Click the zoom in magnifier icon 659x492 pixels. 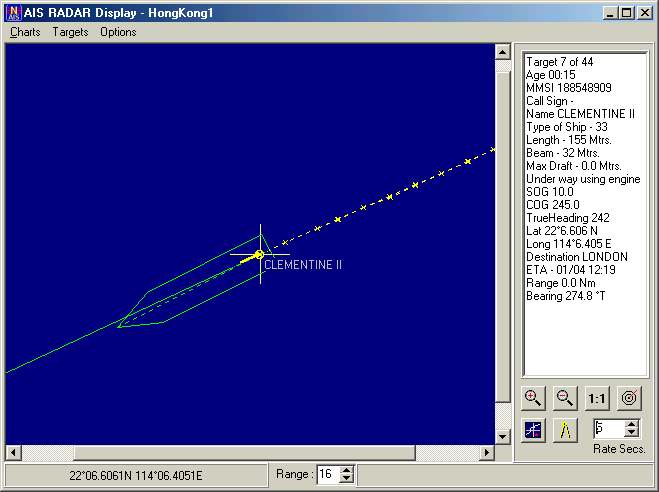click(533, 398)
